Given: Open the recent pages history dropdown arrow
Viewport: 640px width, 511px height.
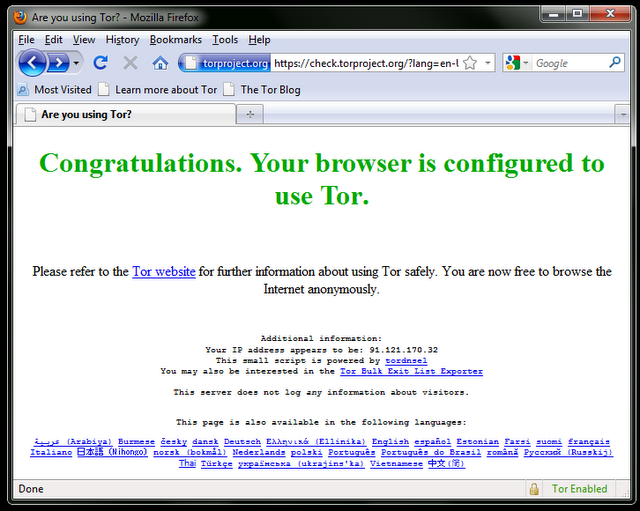Looking at the screenshot, I should click(x=76, y=63).
